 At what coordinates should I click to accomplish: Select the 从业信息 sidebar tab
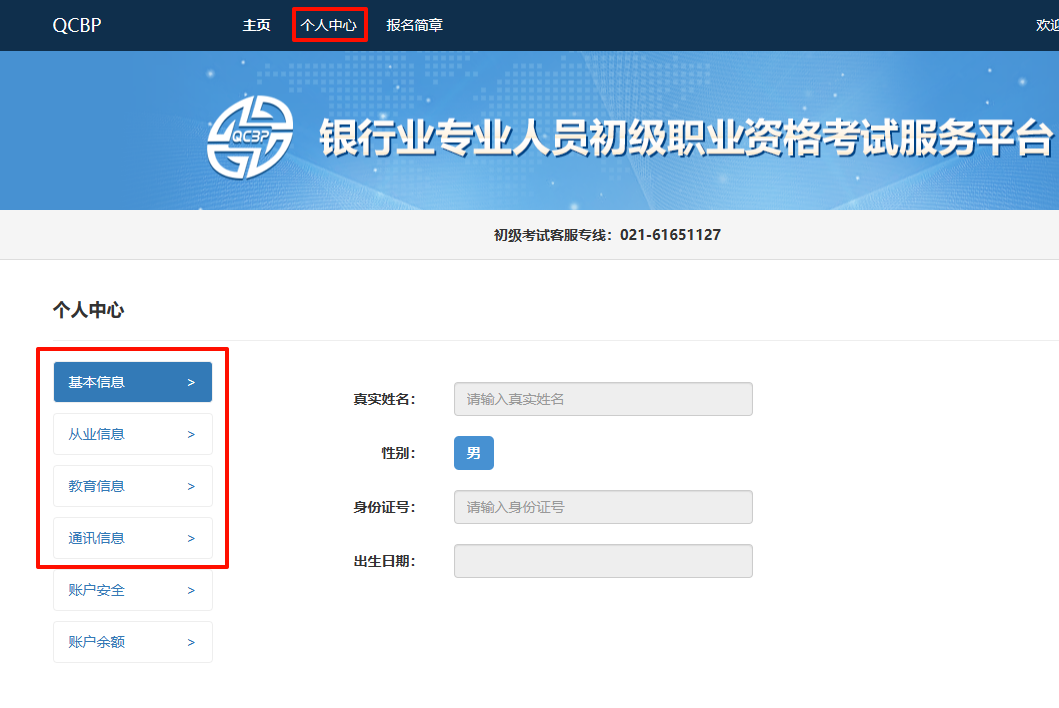(133, 434)
